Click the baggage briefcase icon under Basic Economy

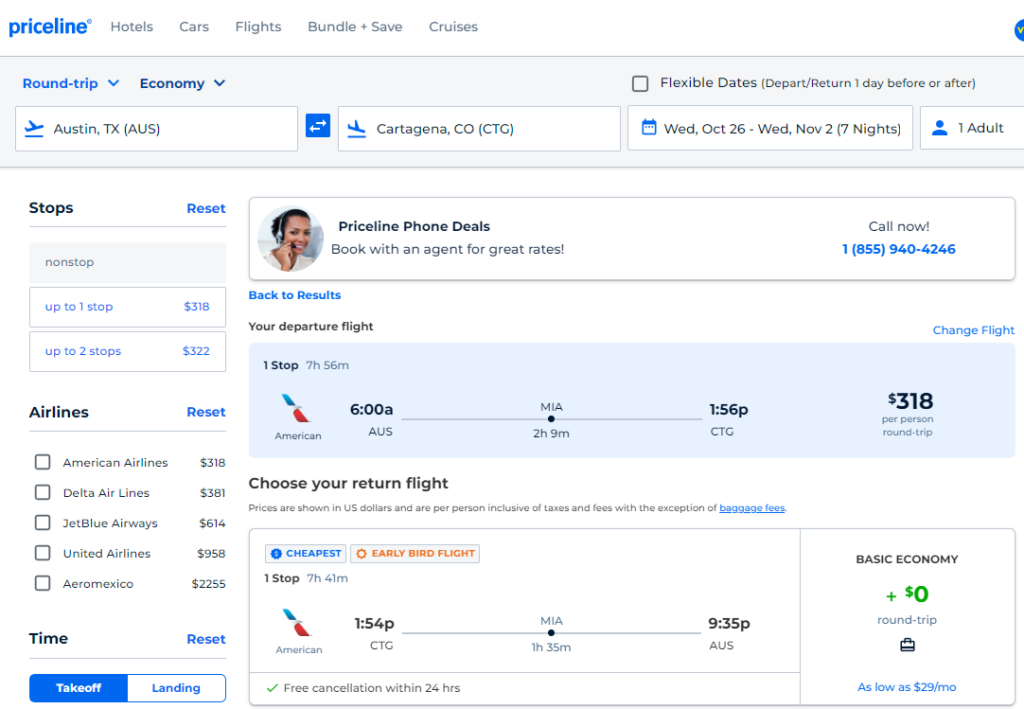pos(906,645)
